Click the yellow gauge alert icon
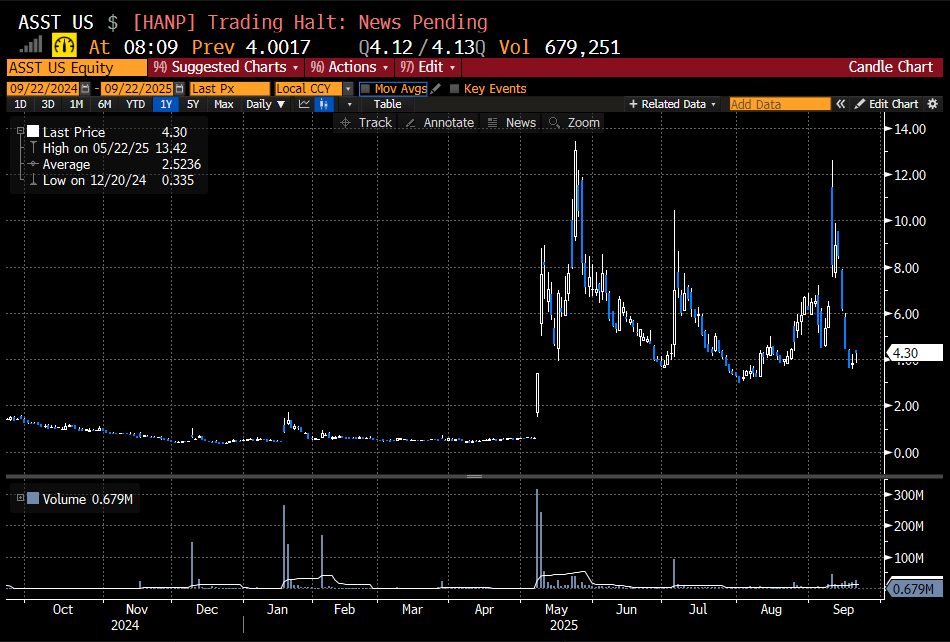Image resolution: width=950 pixels, height=642 pixels. point(64,45)
